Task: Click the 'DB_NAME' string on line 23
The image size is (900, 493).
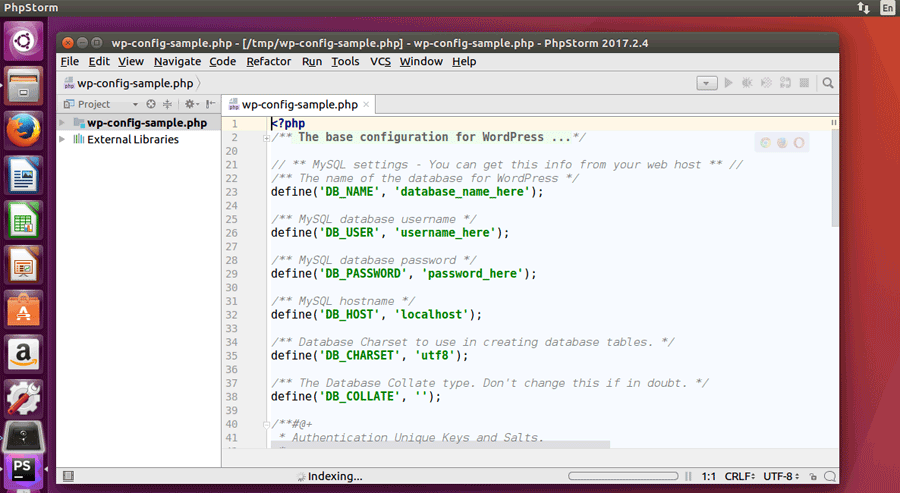Action: (x=349, y=192)
